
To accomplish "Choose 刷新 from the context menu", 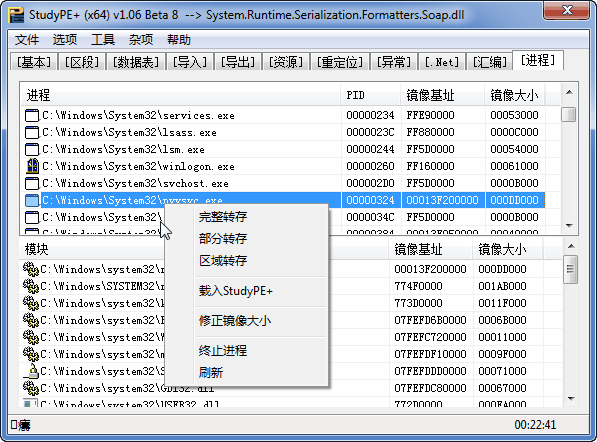I will click(x=246, y=373).
